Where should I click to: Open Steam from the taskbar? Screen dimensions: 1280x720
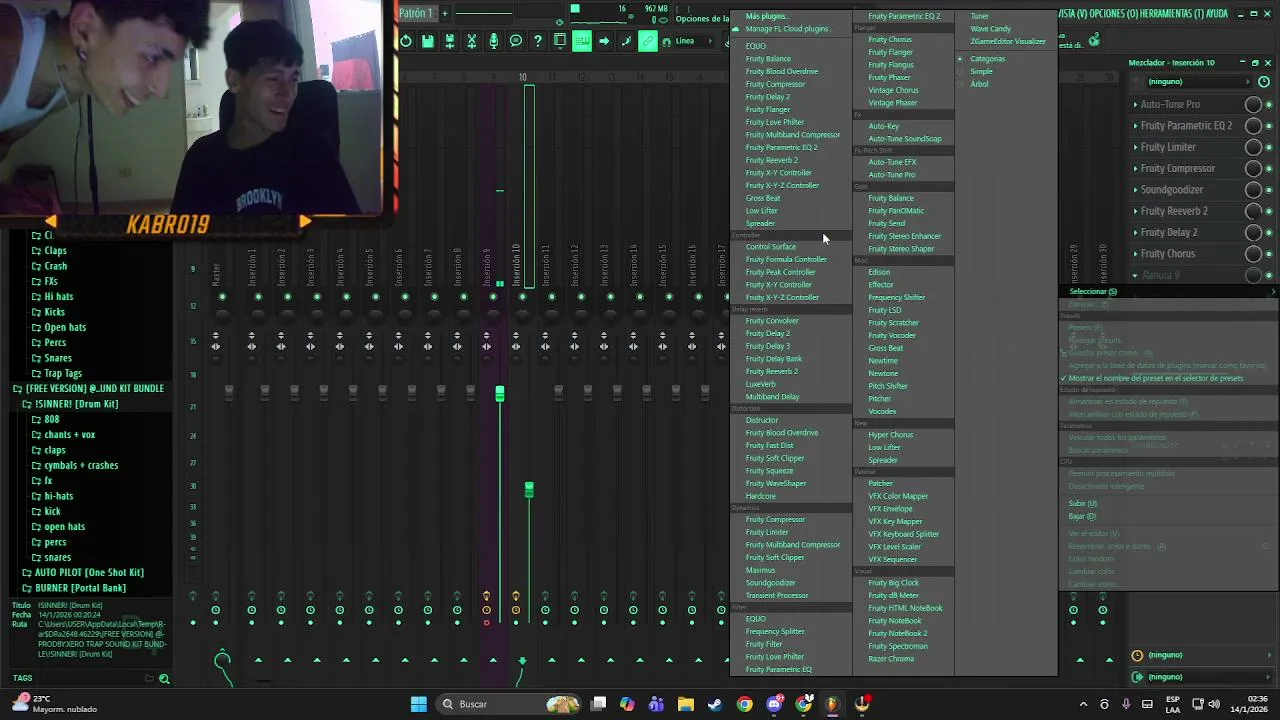point(715,704)
